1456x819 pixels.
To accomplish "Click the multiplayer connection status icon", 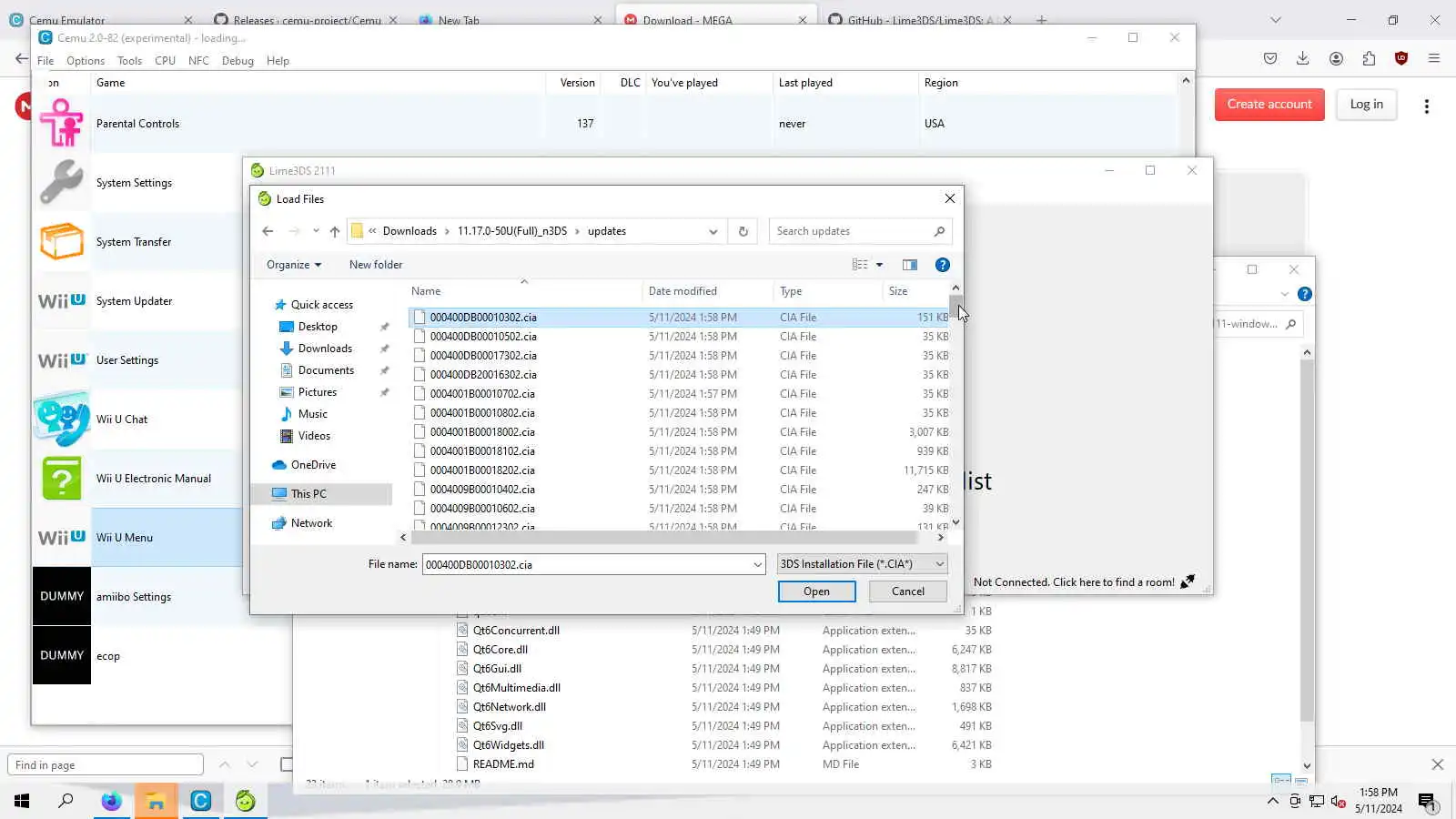I will tap(1188, 582).
